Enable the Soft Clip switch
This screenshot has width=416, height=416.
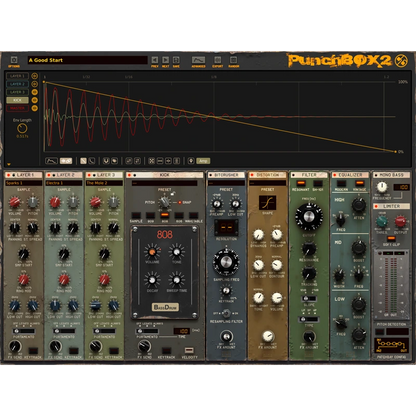(391, 239)
